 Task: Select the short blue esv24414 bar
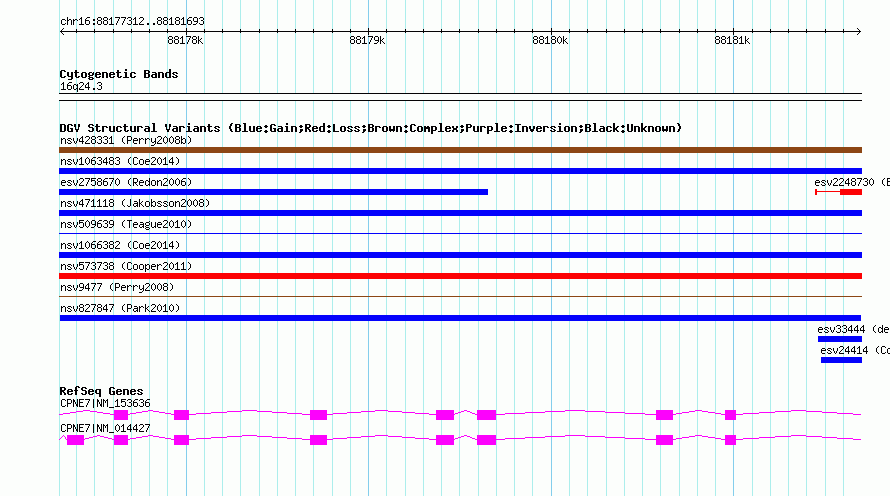pyautogui.click(x=841, y=360)
